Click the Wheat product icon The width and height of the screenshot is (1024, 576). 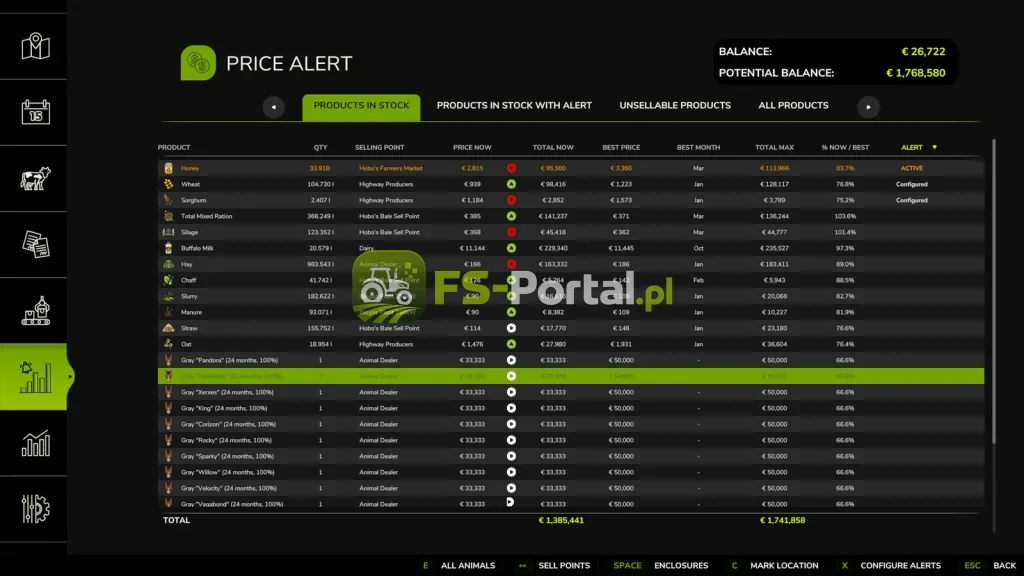coord(168,184)
